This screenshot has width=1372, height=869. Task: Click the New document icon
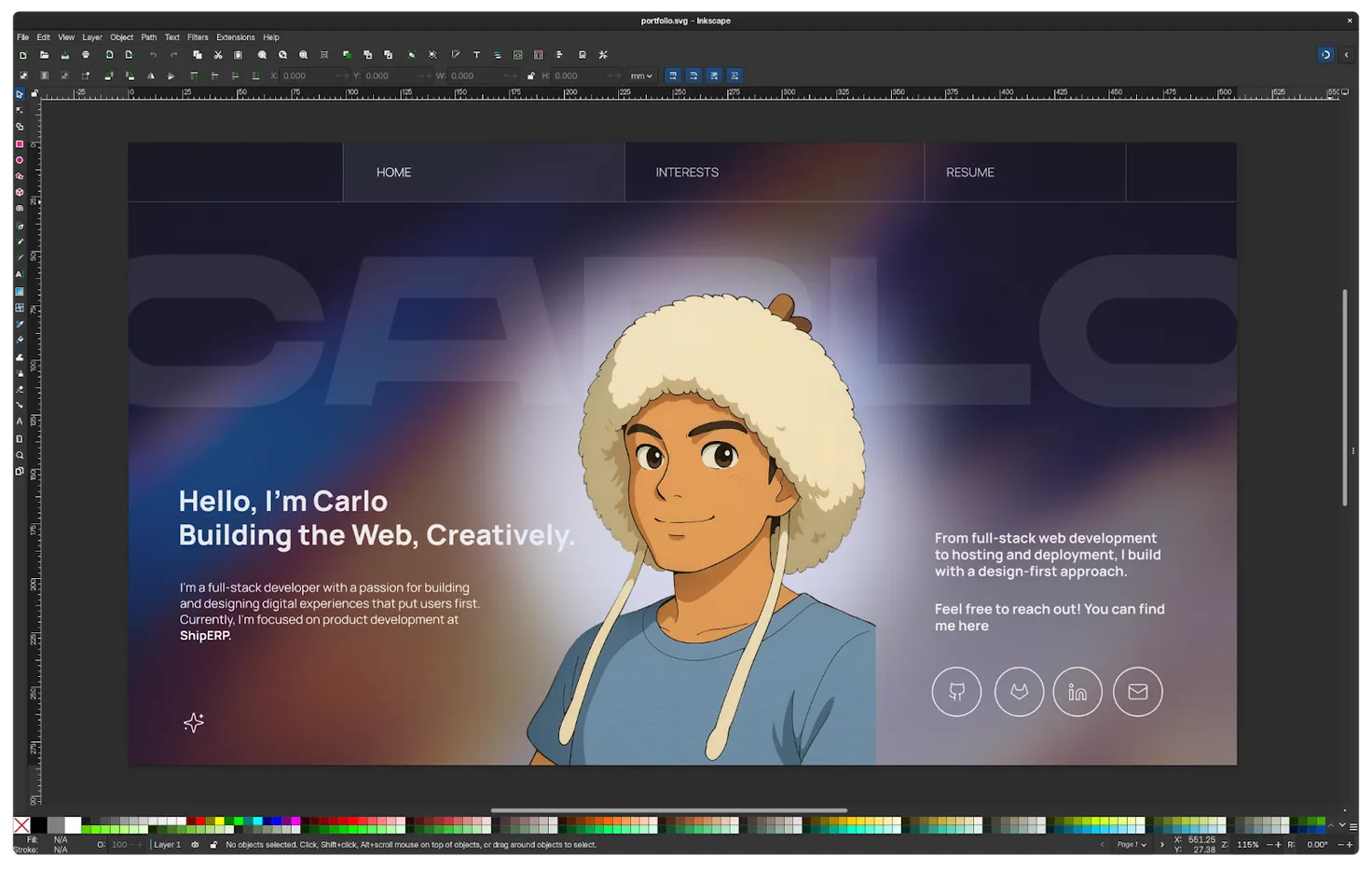click(23, 55)
